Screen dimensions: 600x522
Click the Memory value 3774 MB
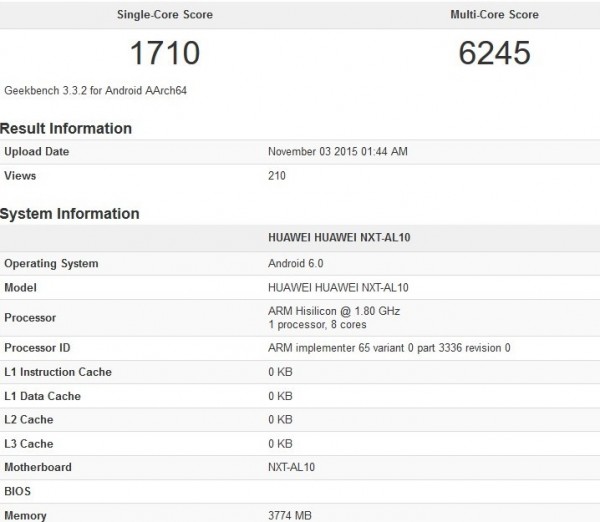click(x=290, y=515)
